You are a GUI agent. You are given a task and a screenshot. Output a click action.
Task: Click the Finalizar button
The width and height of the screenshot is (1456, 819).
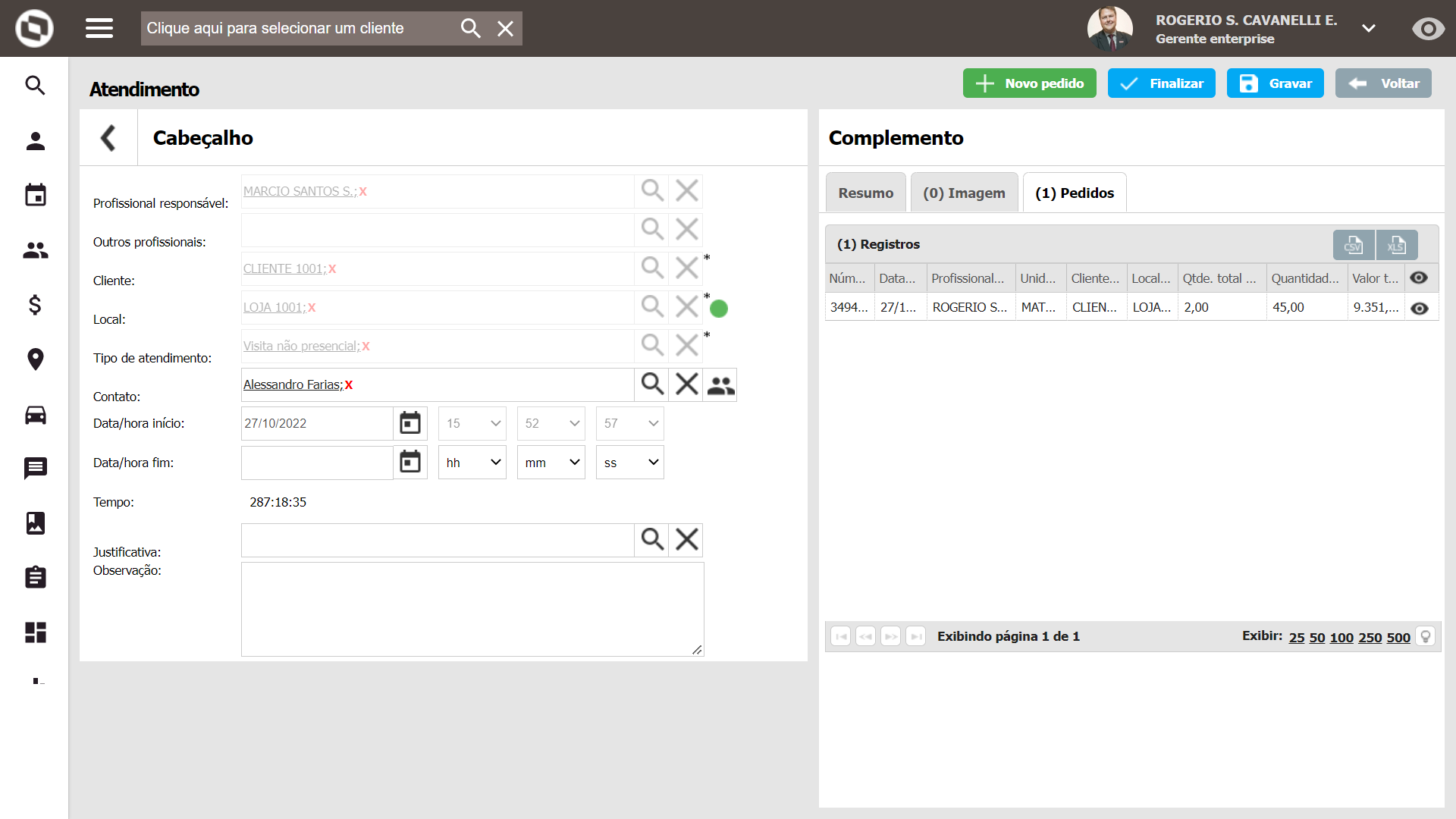(1161, 83)
